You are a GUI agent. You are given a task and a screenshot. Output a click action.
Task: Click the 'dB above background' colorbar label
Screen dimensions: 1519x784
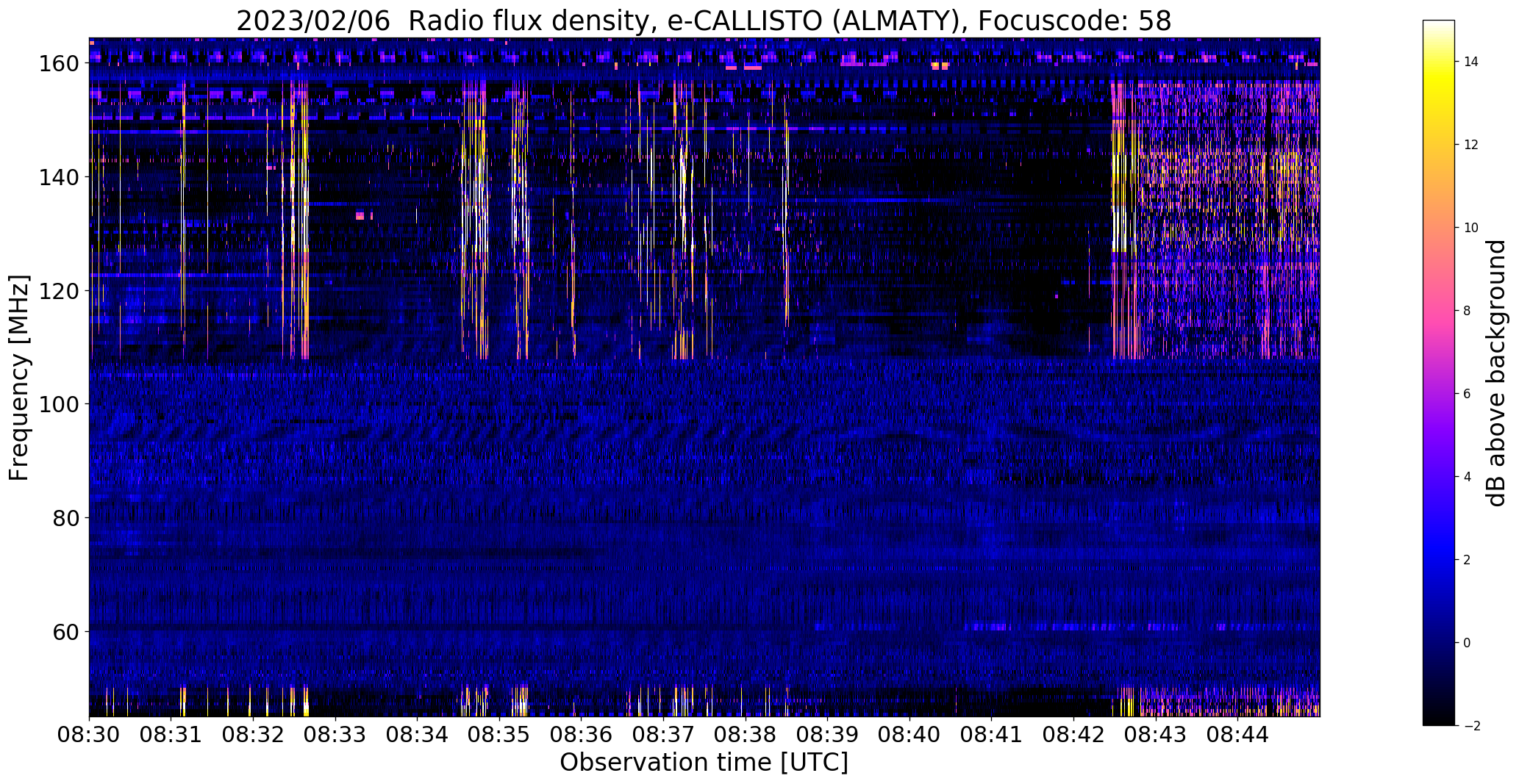pos(1495,373)
